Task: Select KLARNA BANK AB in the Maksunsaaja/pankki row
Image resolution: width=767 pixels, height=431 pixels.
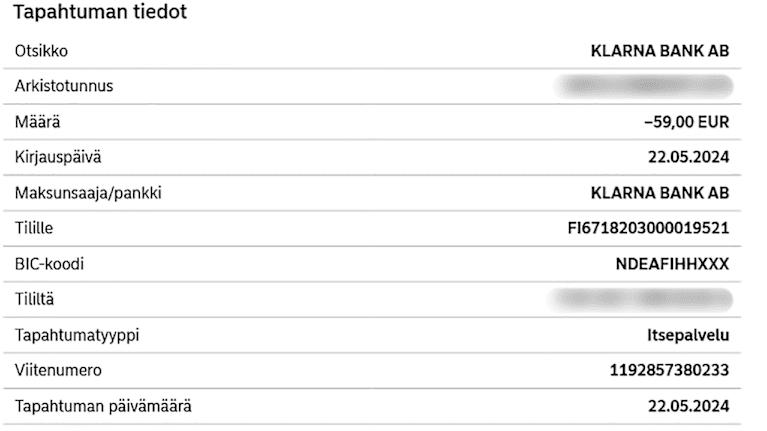Action: pyautogui.click(x=660, y=193)
